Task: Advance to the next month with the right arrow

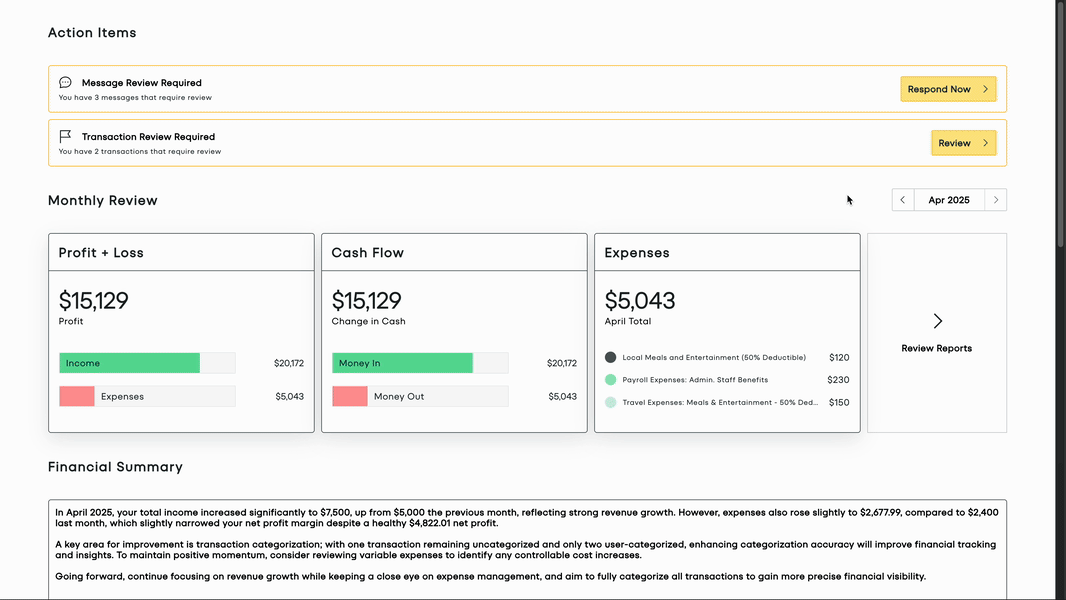Action: click(x=996, y=199)
